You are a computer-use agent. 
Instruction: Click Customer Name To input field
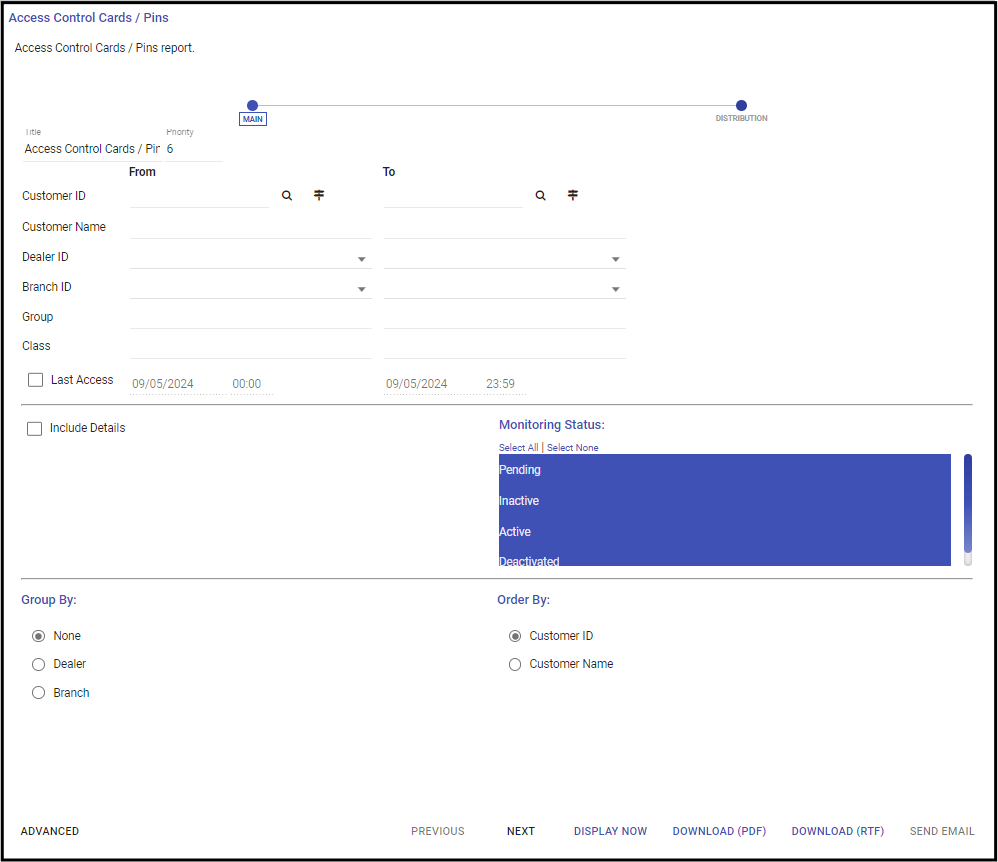(x=505, y=227)
